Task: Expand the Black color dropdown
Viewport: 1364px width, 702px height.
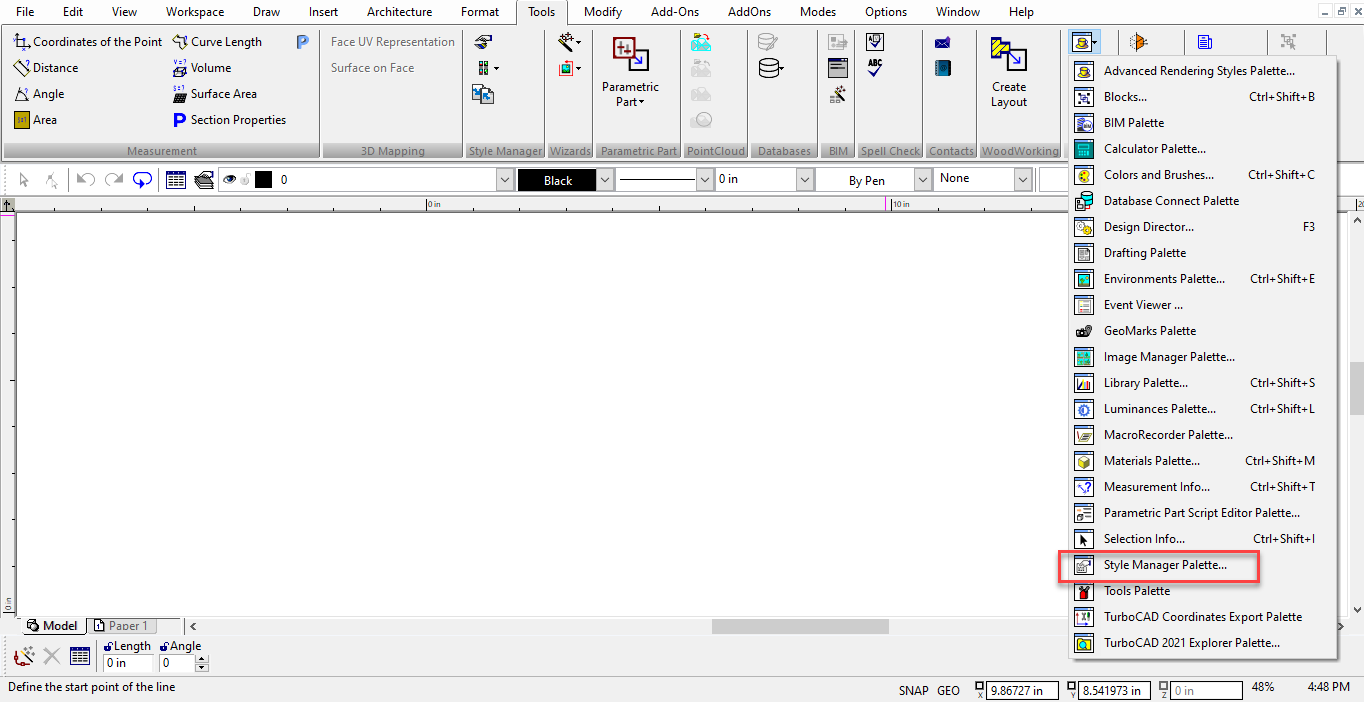Action: coord(604,180)
